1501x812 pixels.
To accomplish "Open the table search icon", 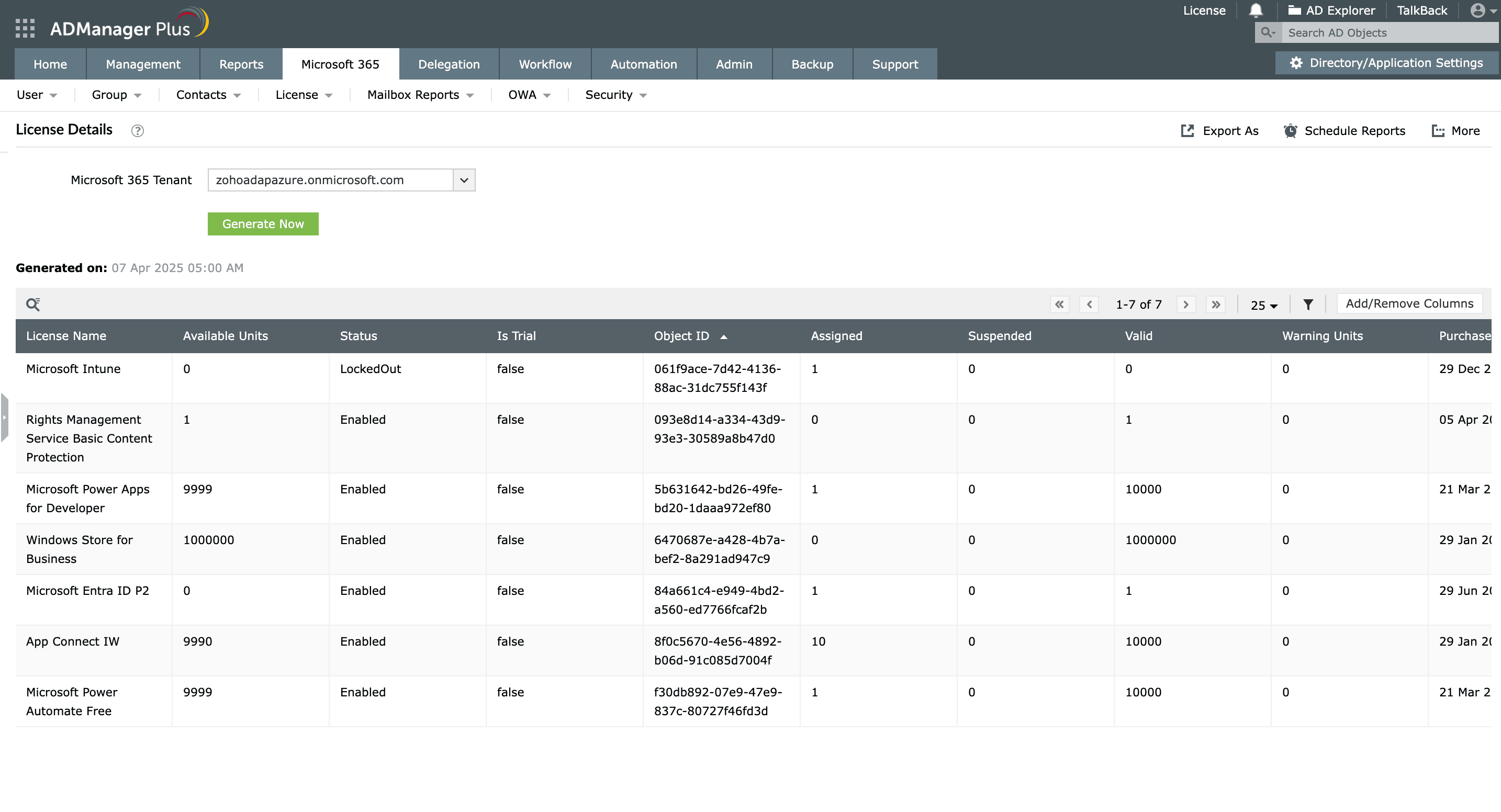I will [33, 304].
